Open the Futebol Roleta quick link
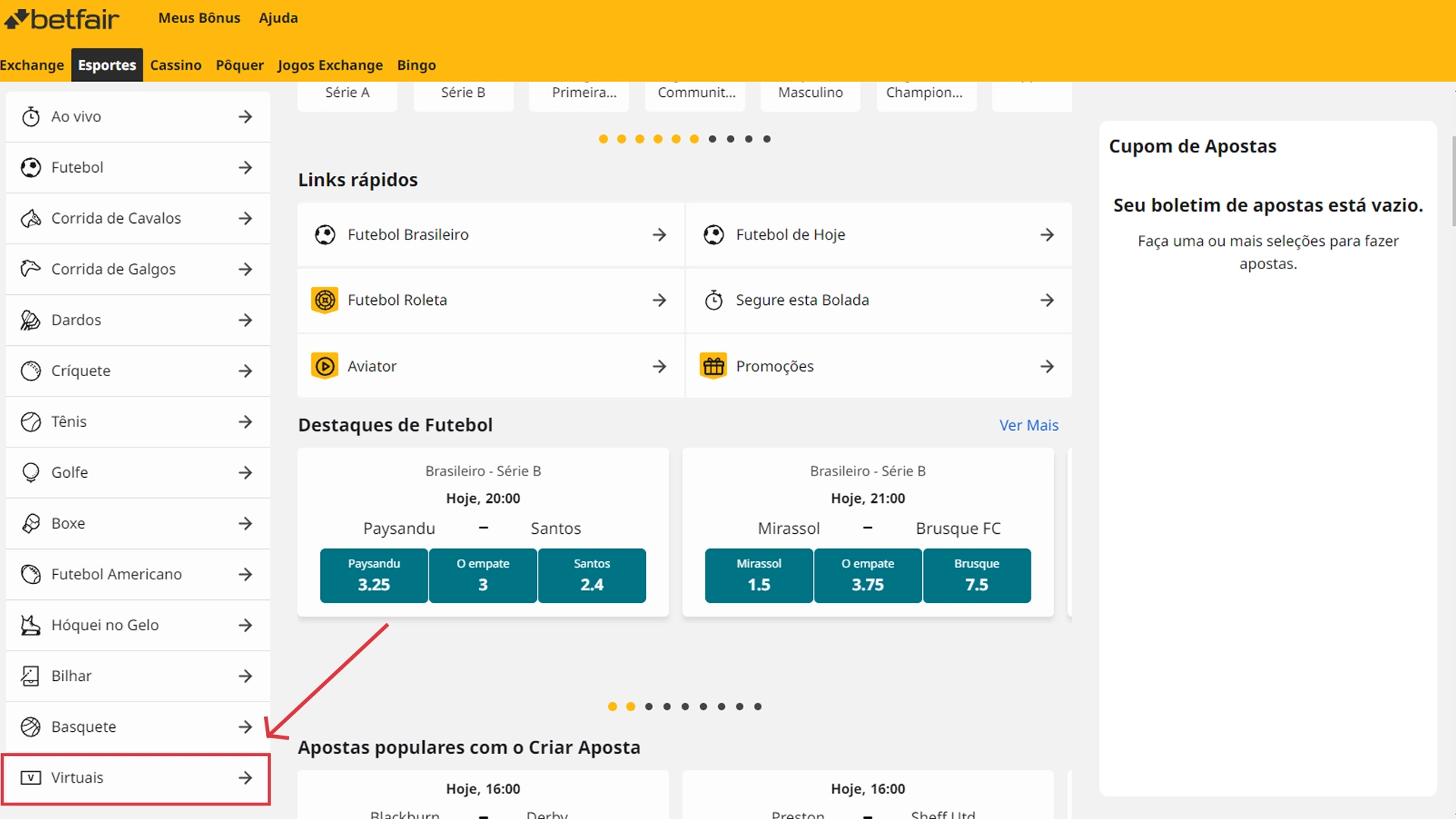 pyautogui.click(x=491, y=300)
